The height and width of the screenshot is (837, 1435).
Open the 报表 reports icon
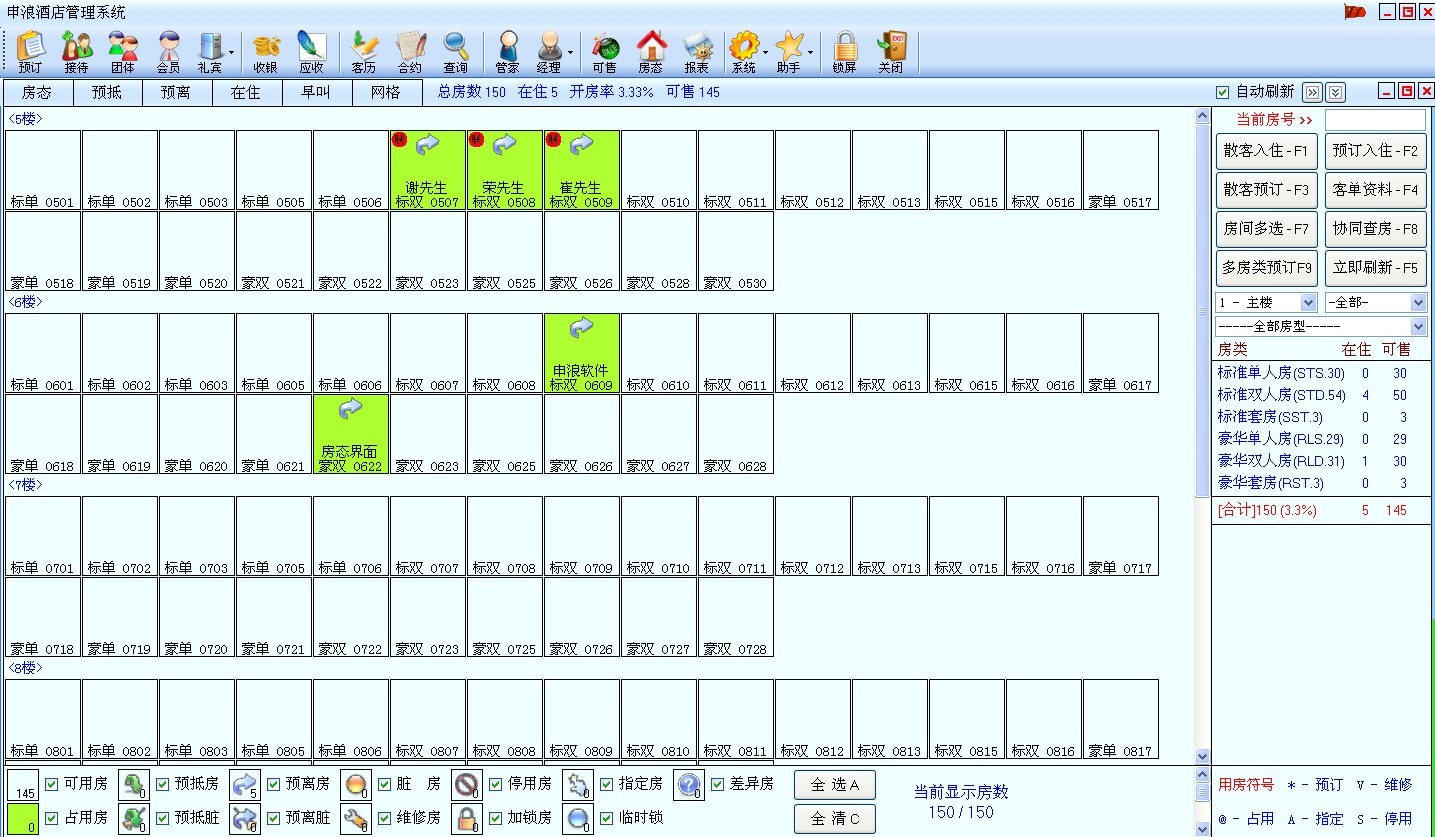click(x=696, y=52)
